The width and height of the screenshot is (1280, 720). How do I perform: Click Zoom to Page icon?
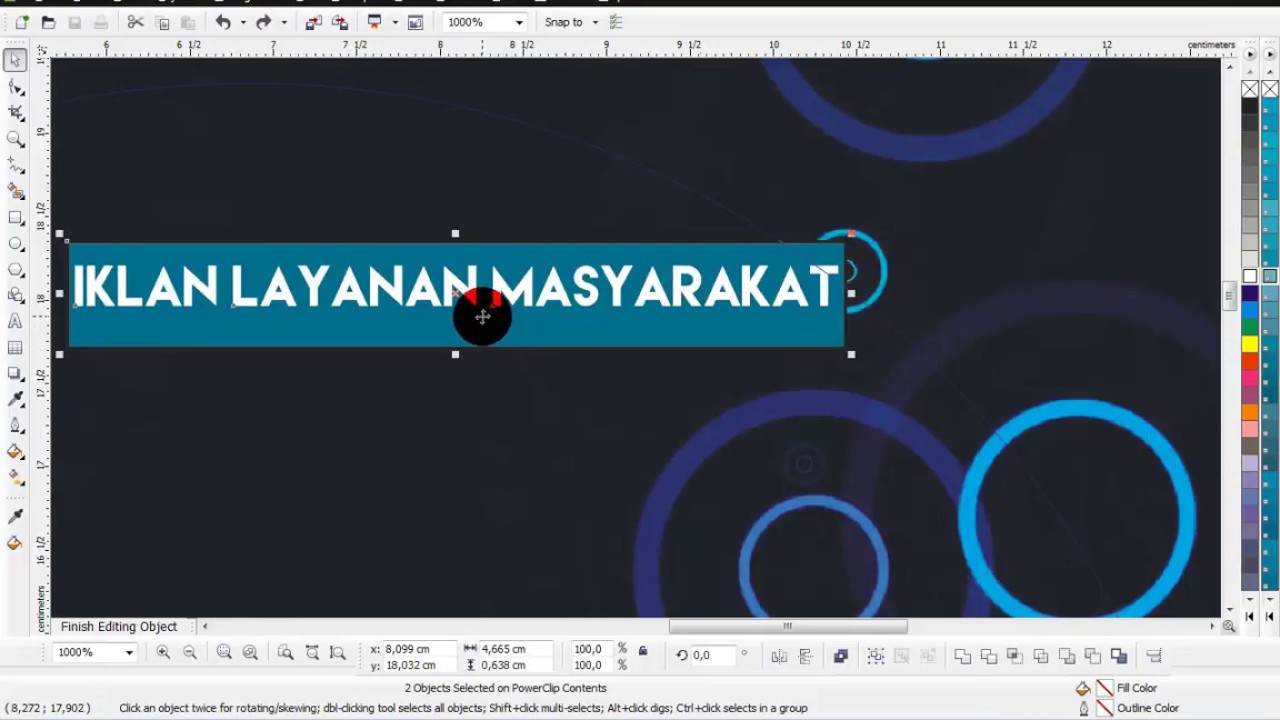point(285,652)
